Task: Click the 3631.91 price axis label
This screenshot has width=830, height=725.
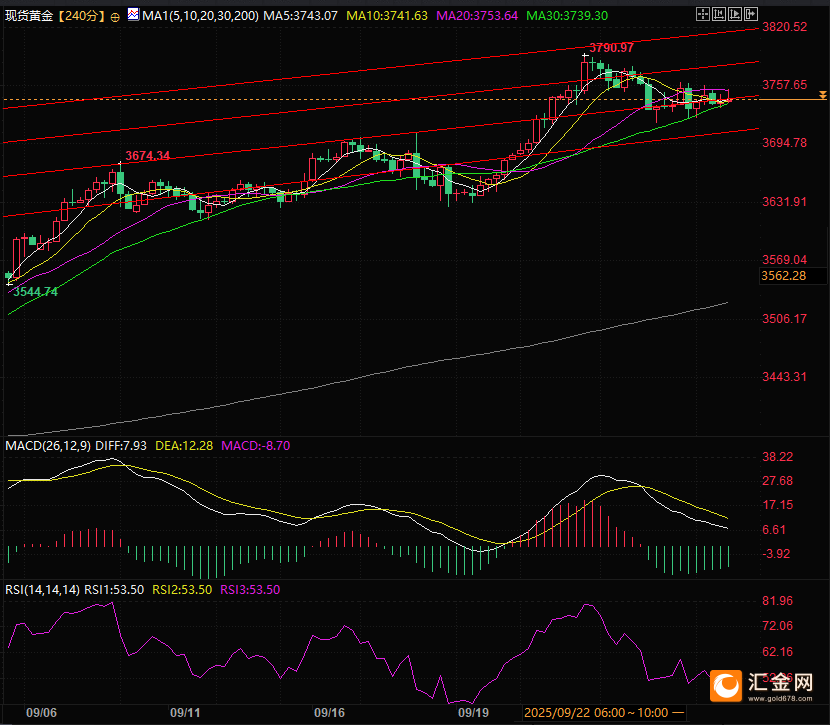Action: coord(784,202)
